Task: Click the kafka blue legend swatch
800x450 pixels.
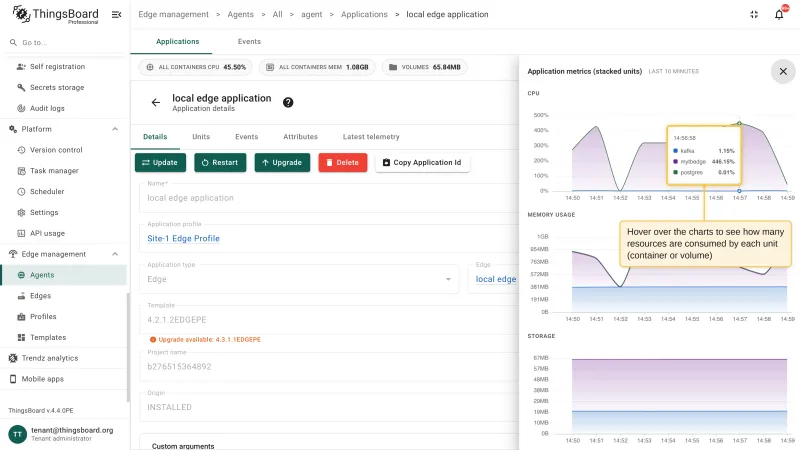Action: point(676,151)
